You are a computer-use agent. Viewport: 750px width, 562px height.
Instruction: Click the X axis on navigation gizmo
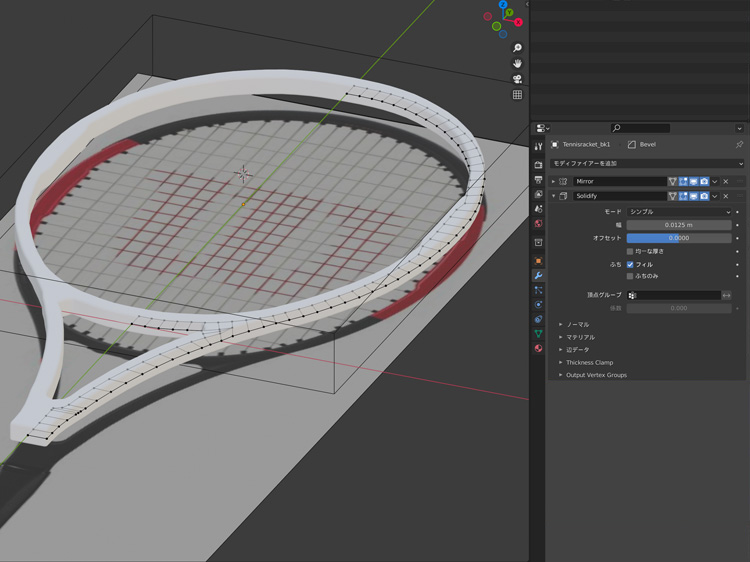click(x=518, y=22)
